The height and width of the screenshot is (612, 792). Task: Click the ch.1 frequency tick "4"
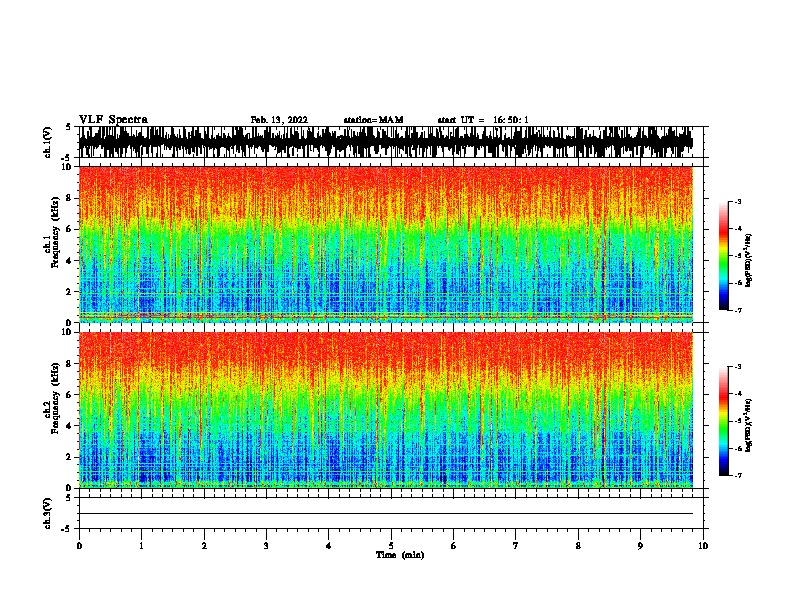69,261
